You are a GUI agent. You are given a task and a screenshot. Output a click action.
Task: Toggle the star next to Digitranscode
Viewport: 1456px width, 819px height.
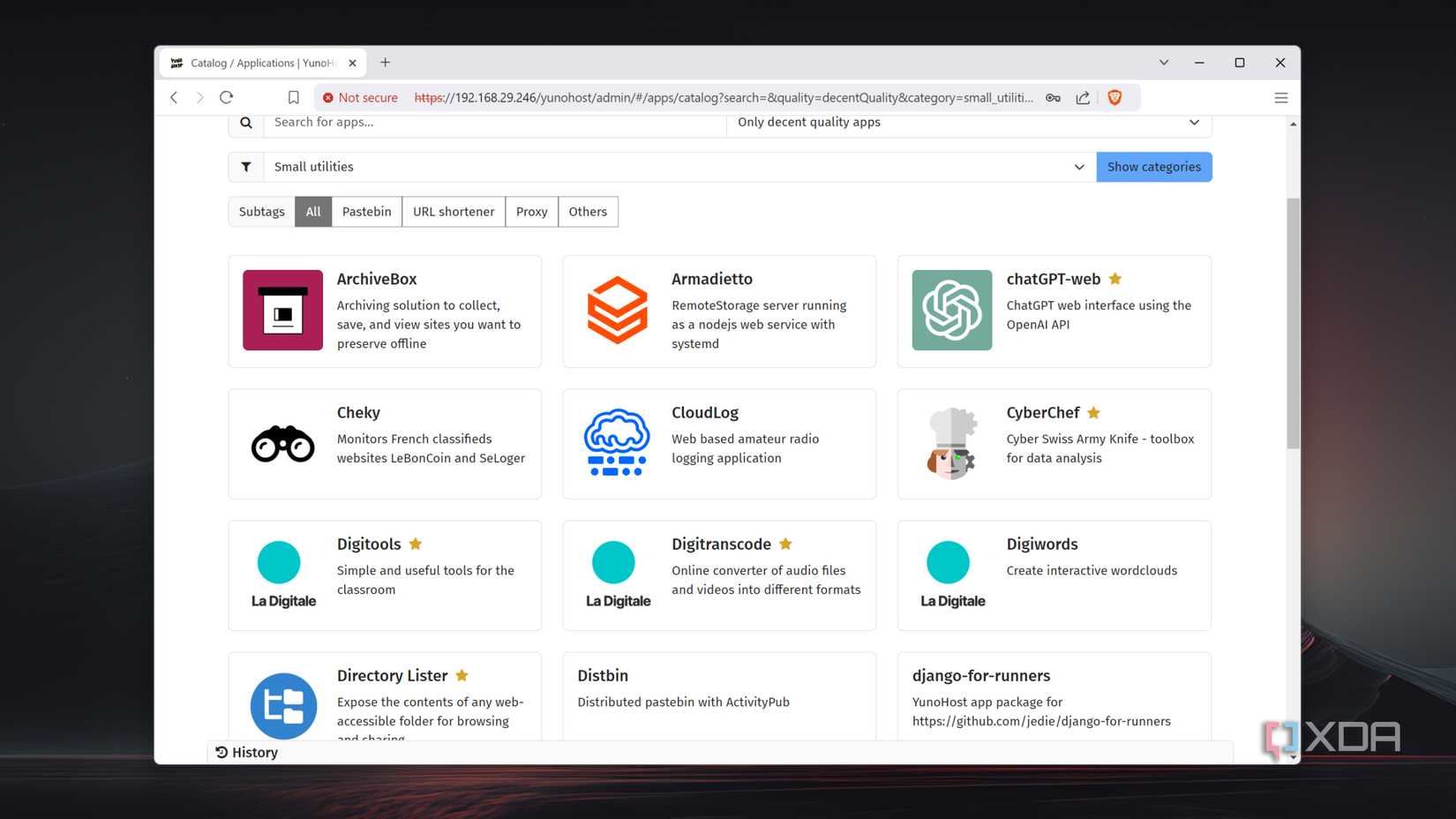tap(784, 544)
